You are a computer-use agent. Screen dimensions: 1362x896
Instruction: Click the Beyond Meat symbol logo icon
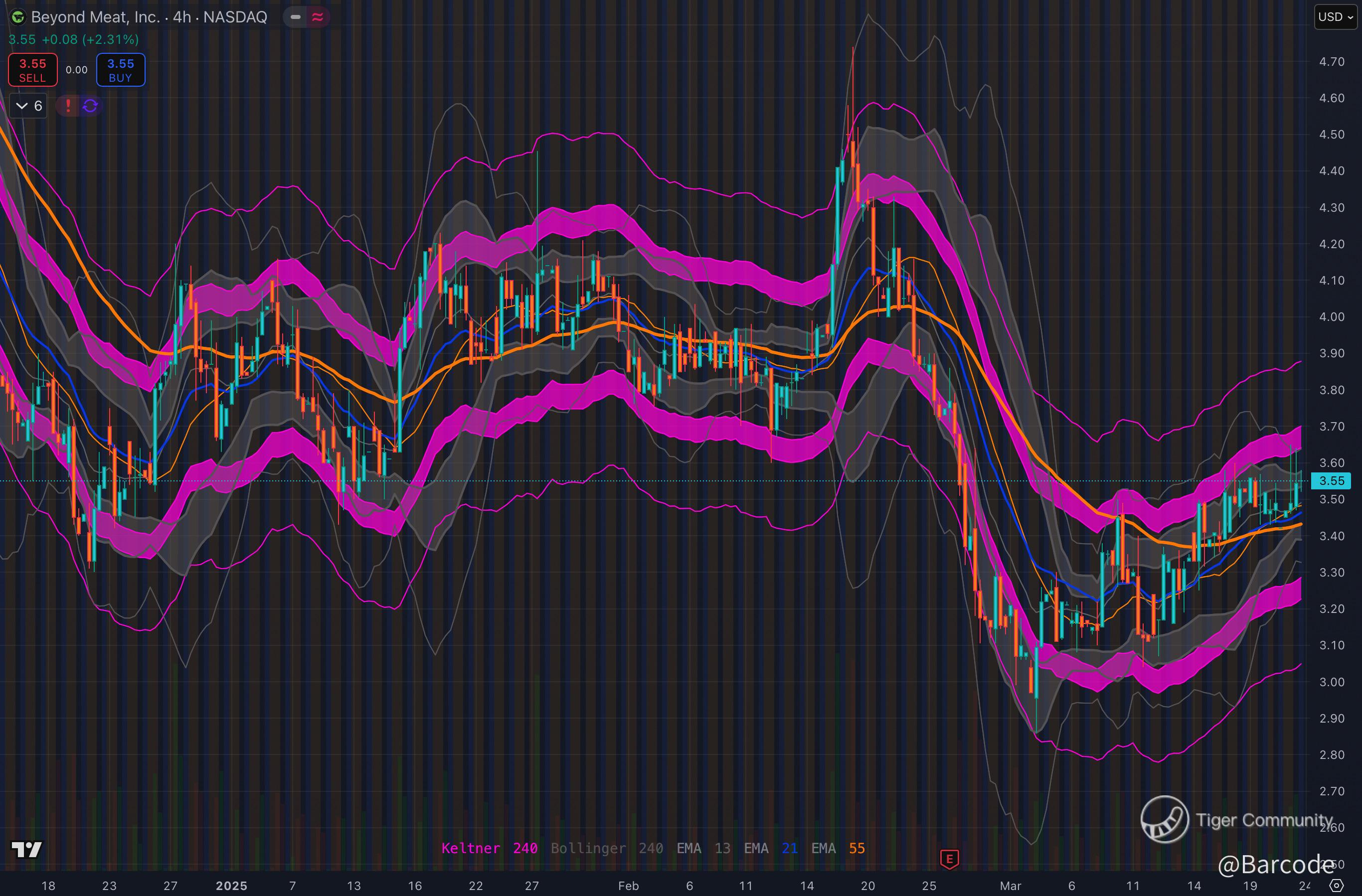[18, 17]
